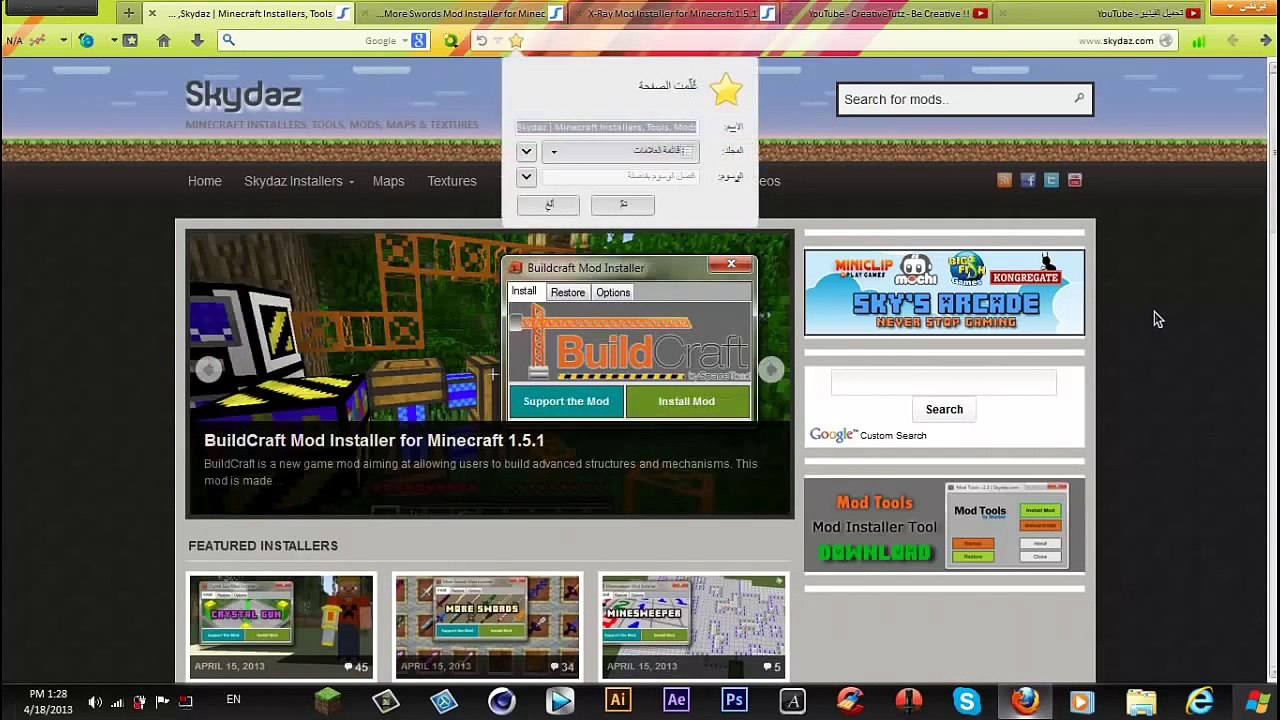This screenshot has width=1280, height=720.
Task: Open Photoshop from the taskbar
Action: click(x=734, y=701)
